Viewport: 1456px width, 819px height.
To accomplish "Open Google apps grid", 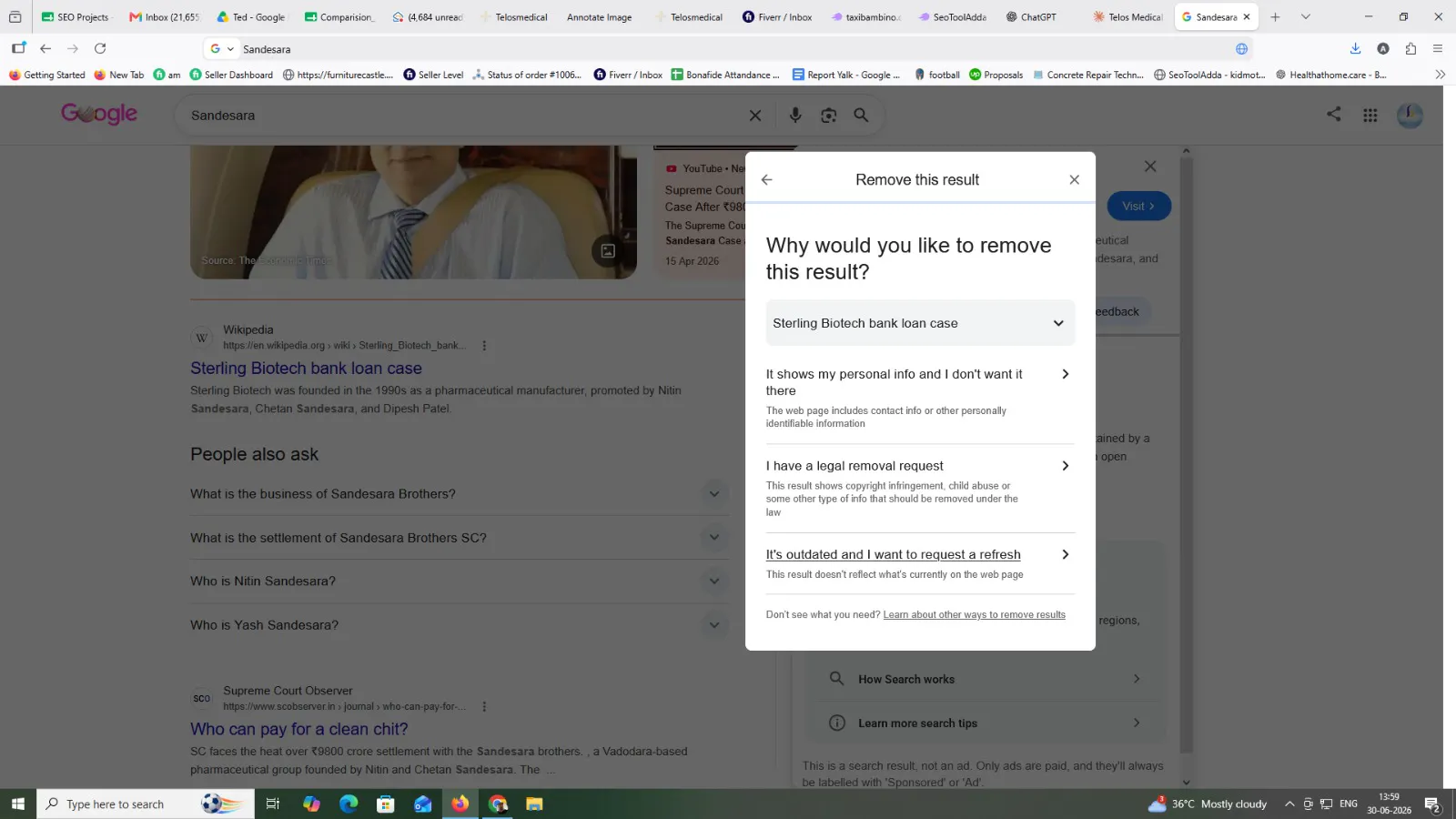I will (x=1370, y=116).
